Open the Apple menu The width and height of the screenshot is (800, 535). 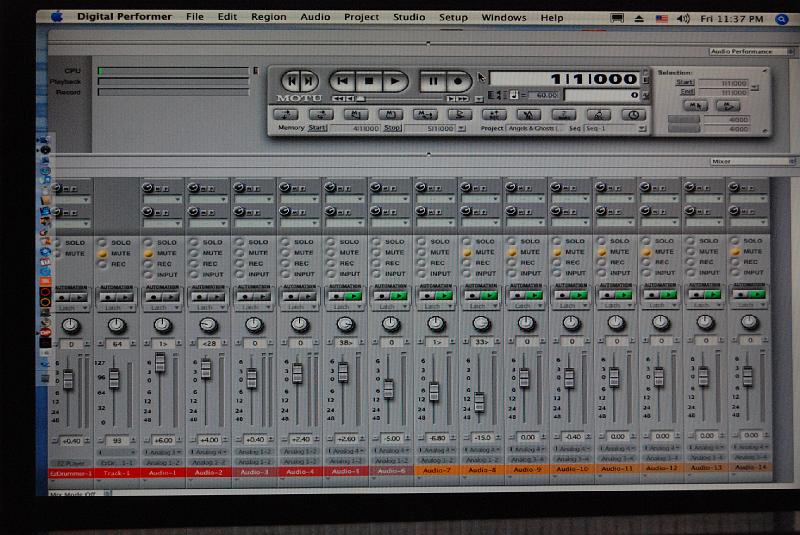(x=57, y=17)
